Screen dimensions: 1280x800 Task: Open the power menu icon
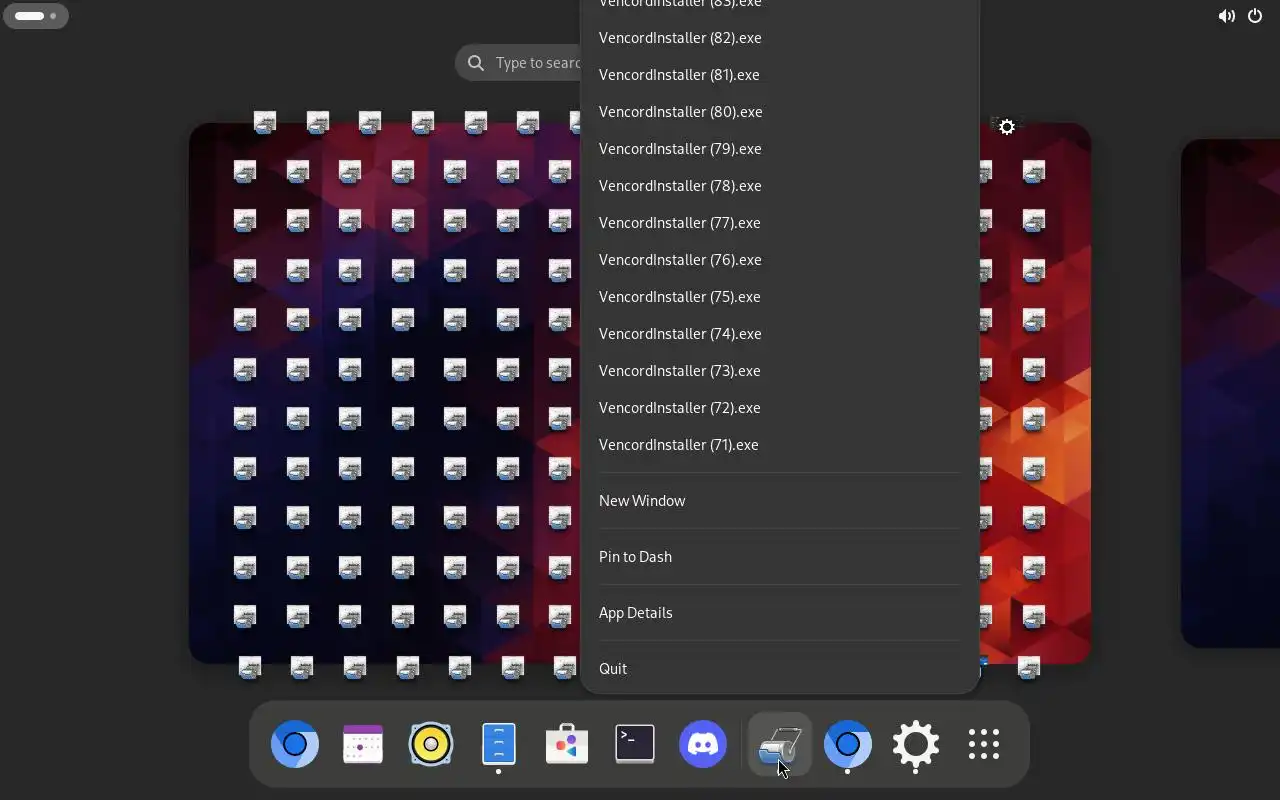(1255, 16)
